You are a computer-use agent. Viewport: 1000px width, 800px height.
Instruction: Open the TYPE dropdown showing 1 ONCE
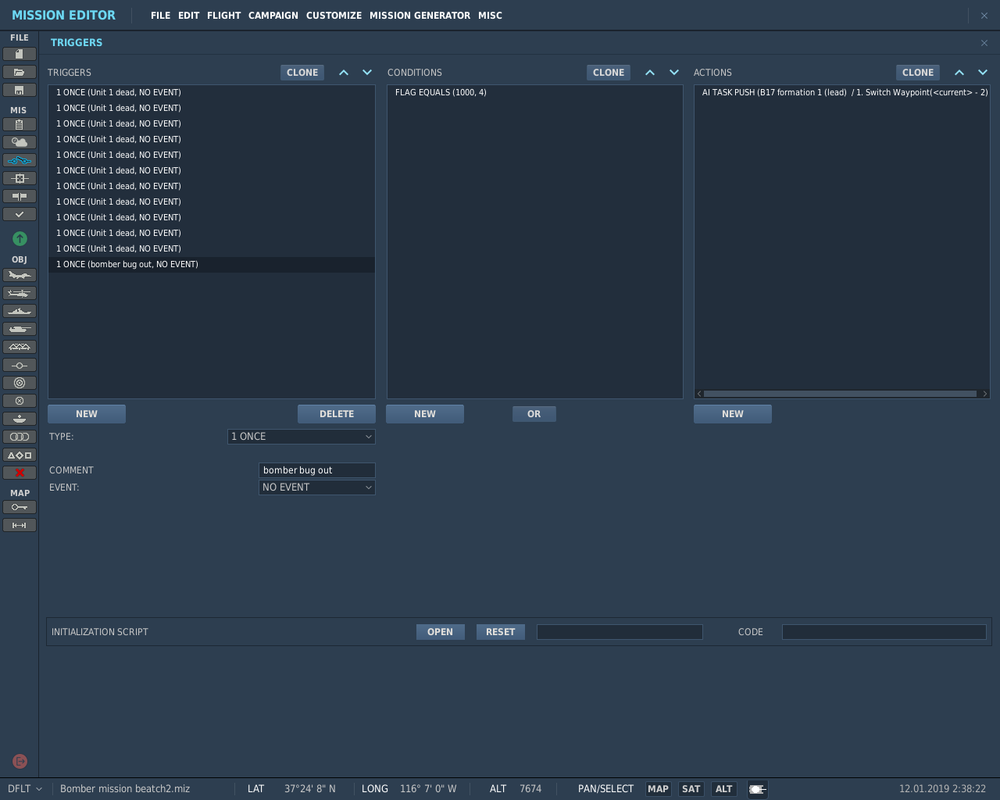[x=300, y=436]
